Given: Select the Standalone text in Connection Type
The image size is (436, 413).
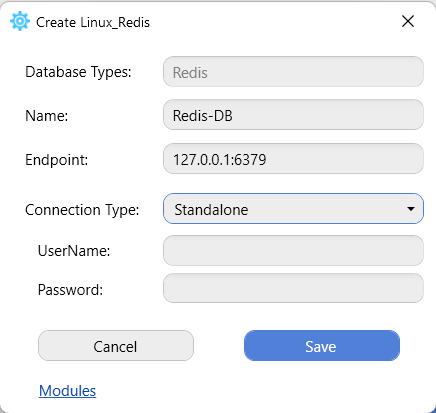Looking at the screenshot, I should pyautogui.click(x=211, y=210).
